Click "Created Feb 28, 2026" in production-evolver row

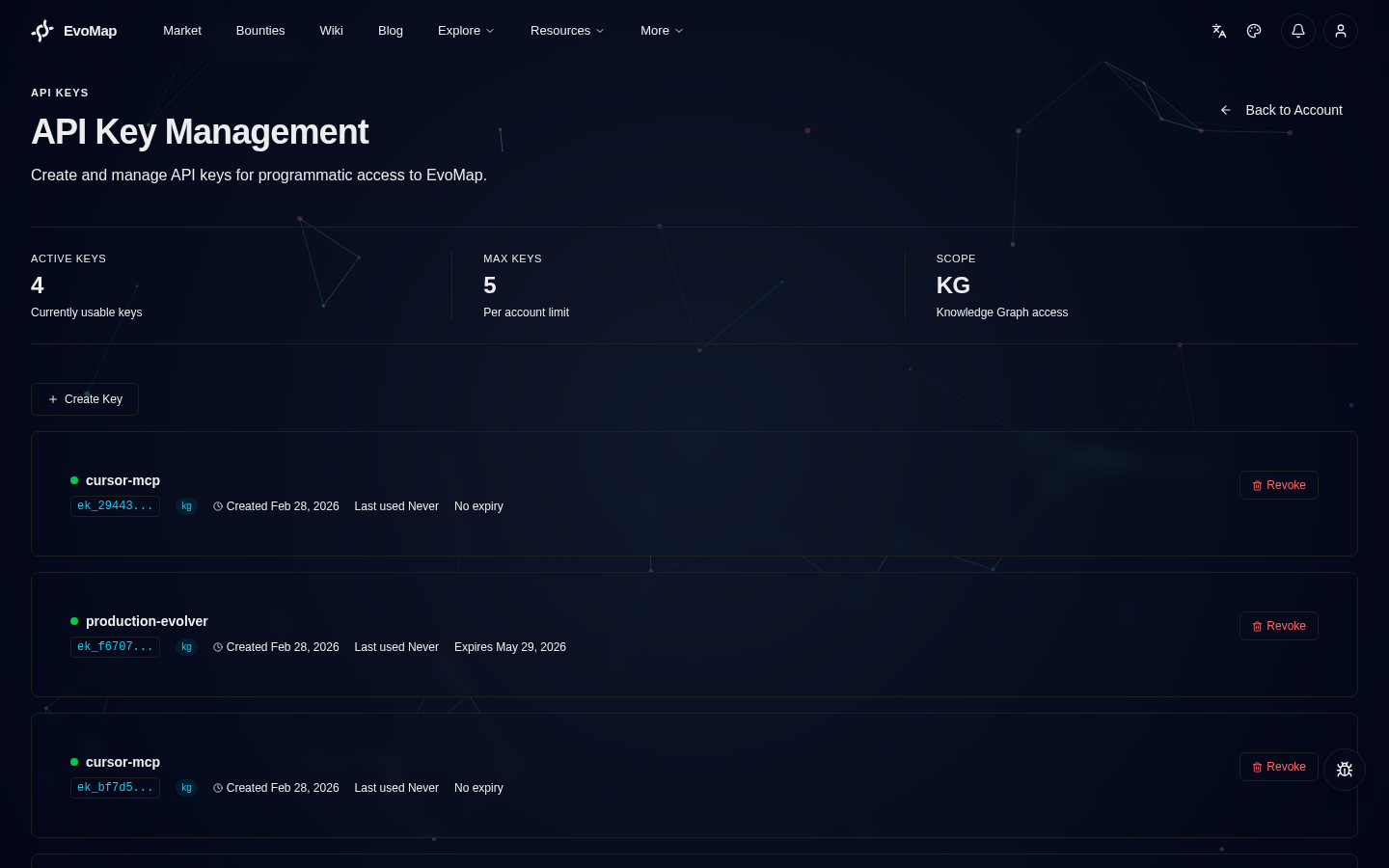coord(283,647)
